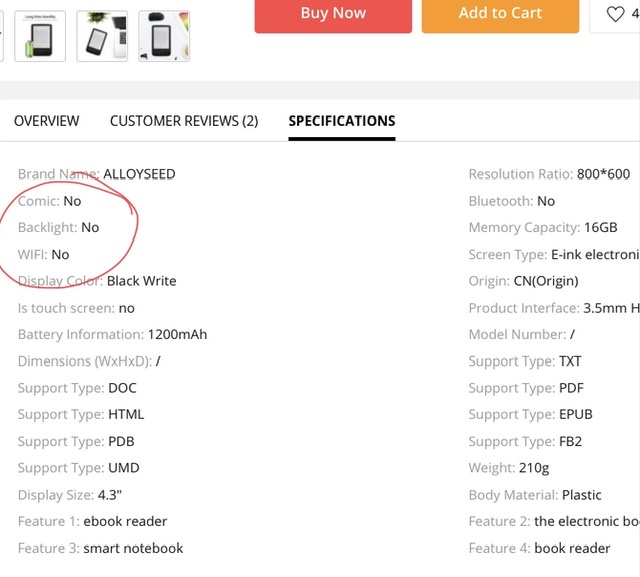640x577 pixels.
Task: Select thumbnail captioned 'Long time standby'
Action: 40,36
